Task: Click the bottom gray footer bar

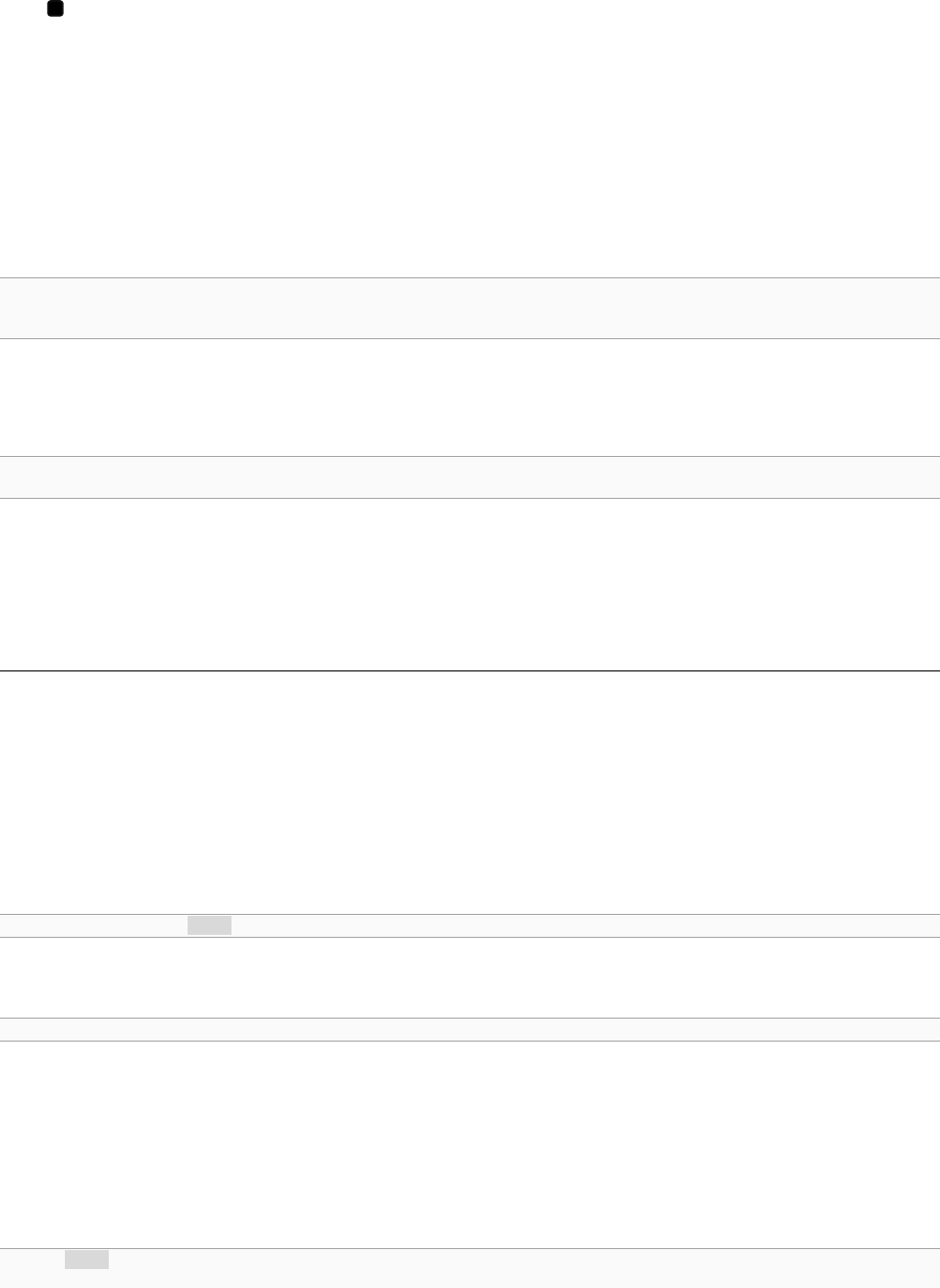Action: tap(470, 1268)
